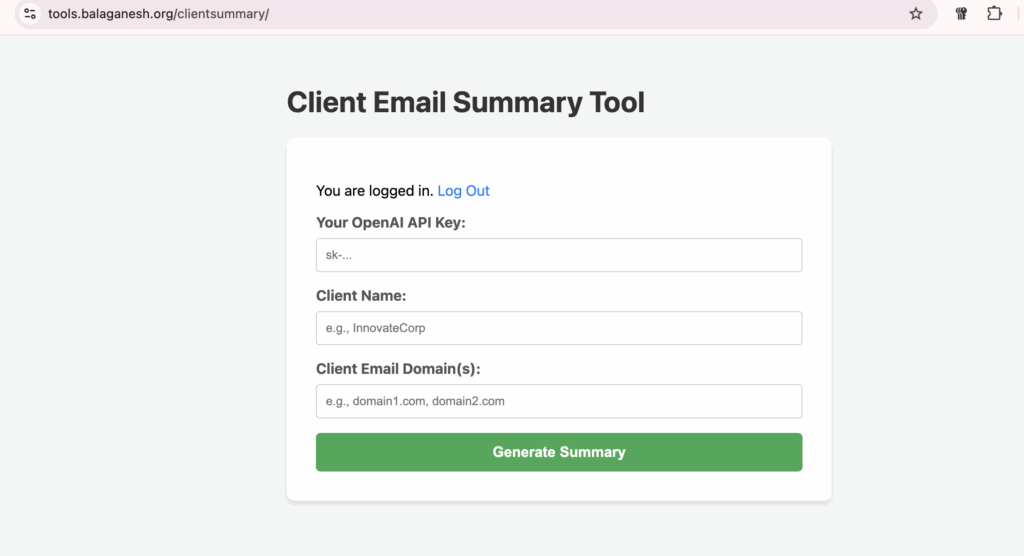Open the Extensions puzzle-piece menu
This screenshot has width=1024, height=556.
coord(995,13)
